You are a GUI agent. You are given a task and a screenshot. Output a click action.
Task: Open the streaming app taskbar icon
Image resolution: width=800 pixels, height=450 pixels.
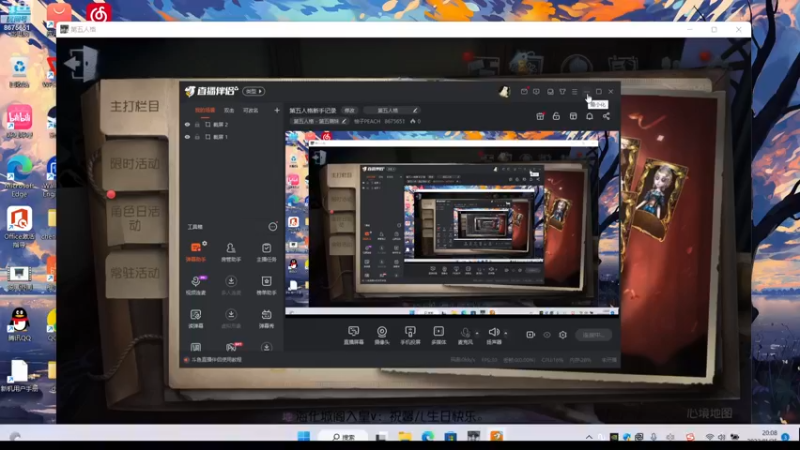click(496, 436)
